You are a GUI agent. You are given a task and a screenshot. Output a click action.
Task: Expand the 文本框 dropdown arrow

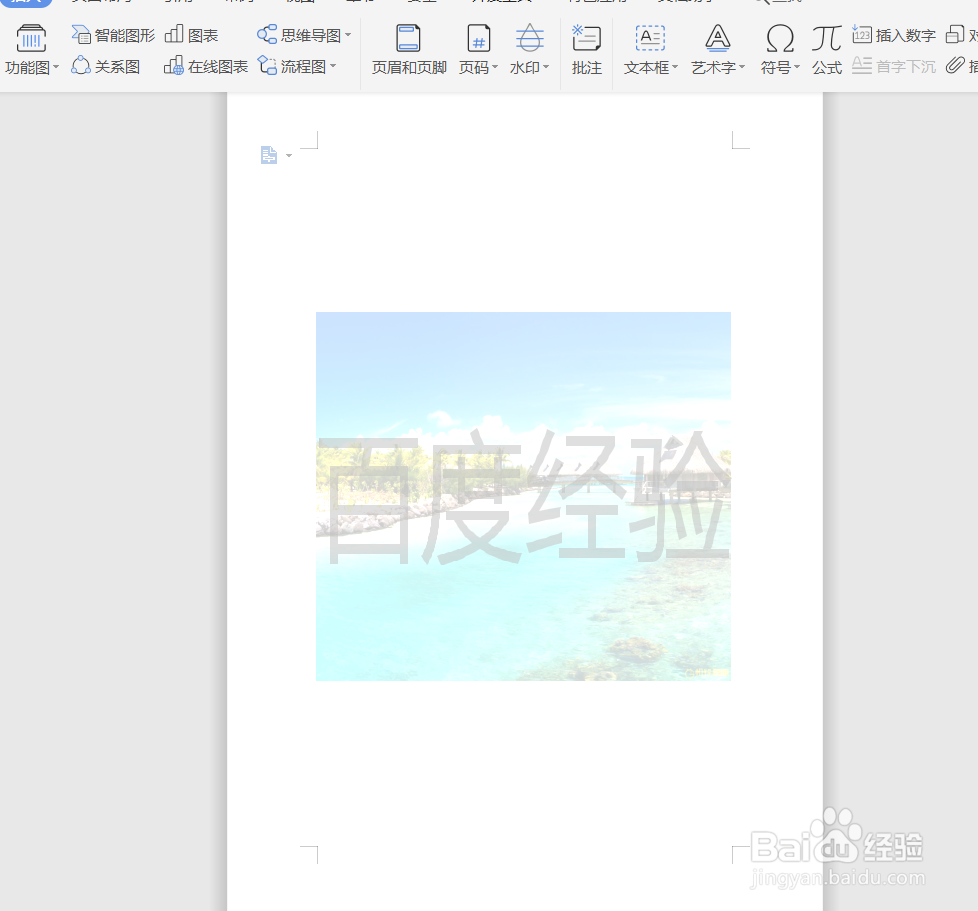click(x=674, y=67)
